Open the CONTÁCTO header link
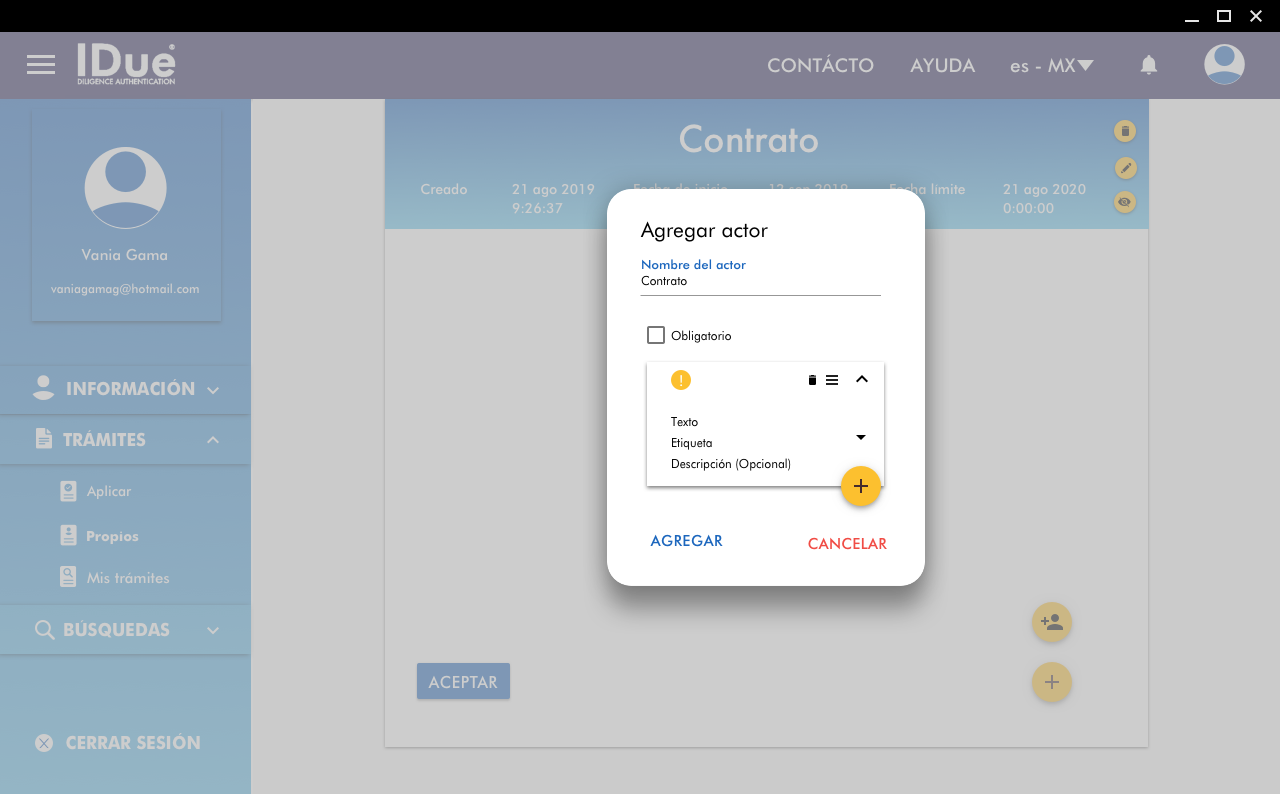 tap(820, 66)
